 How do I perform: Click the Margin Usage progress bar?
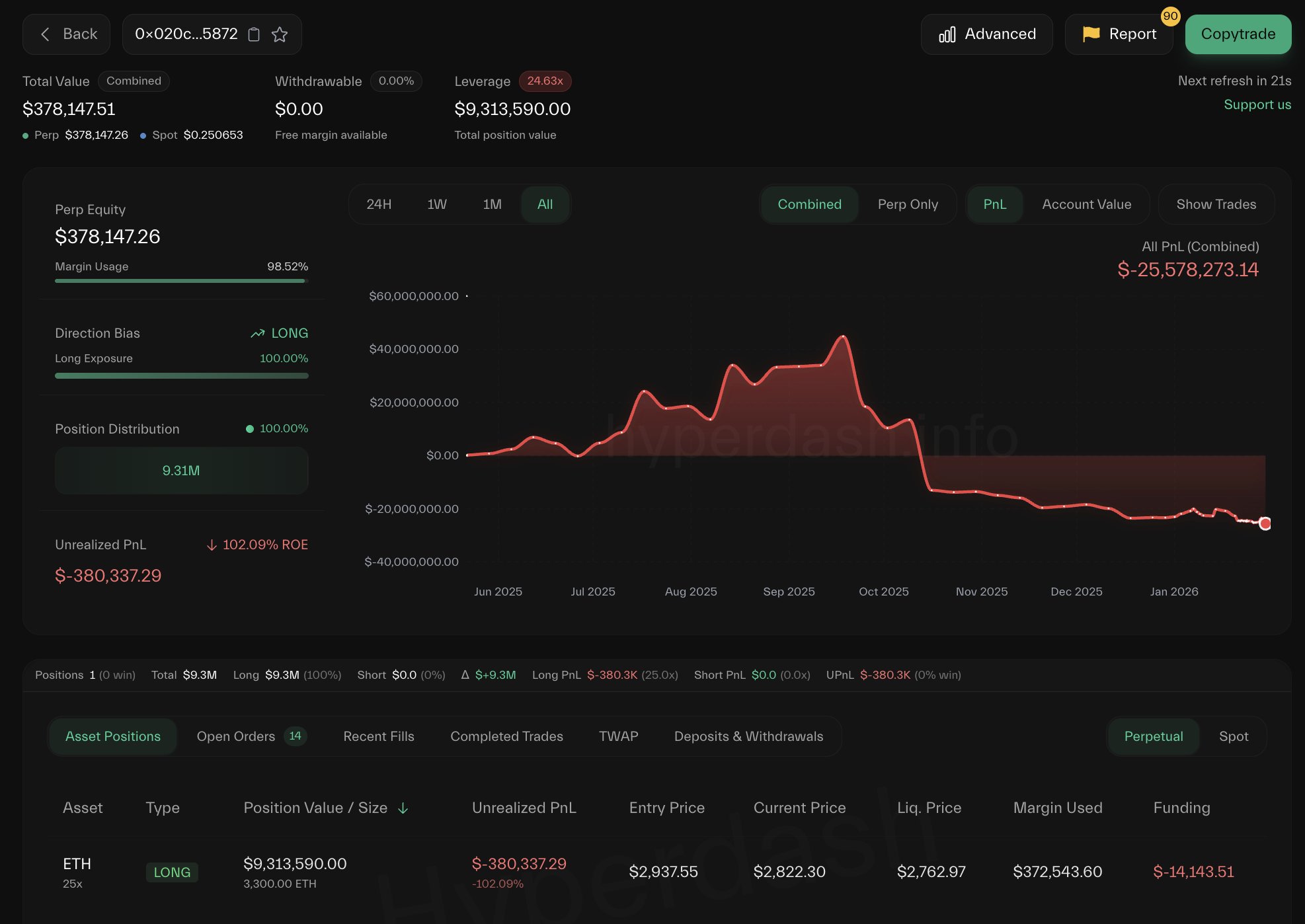point(181,281)
